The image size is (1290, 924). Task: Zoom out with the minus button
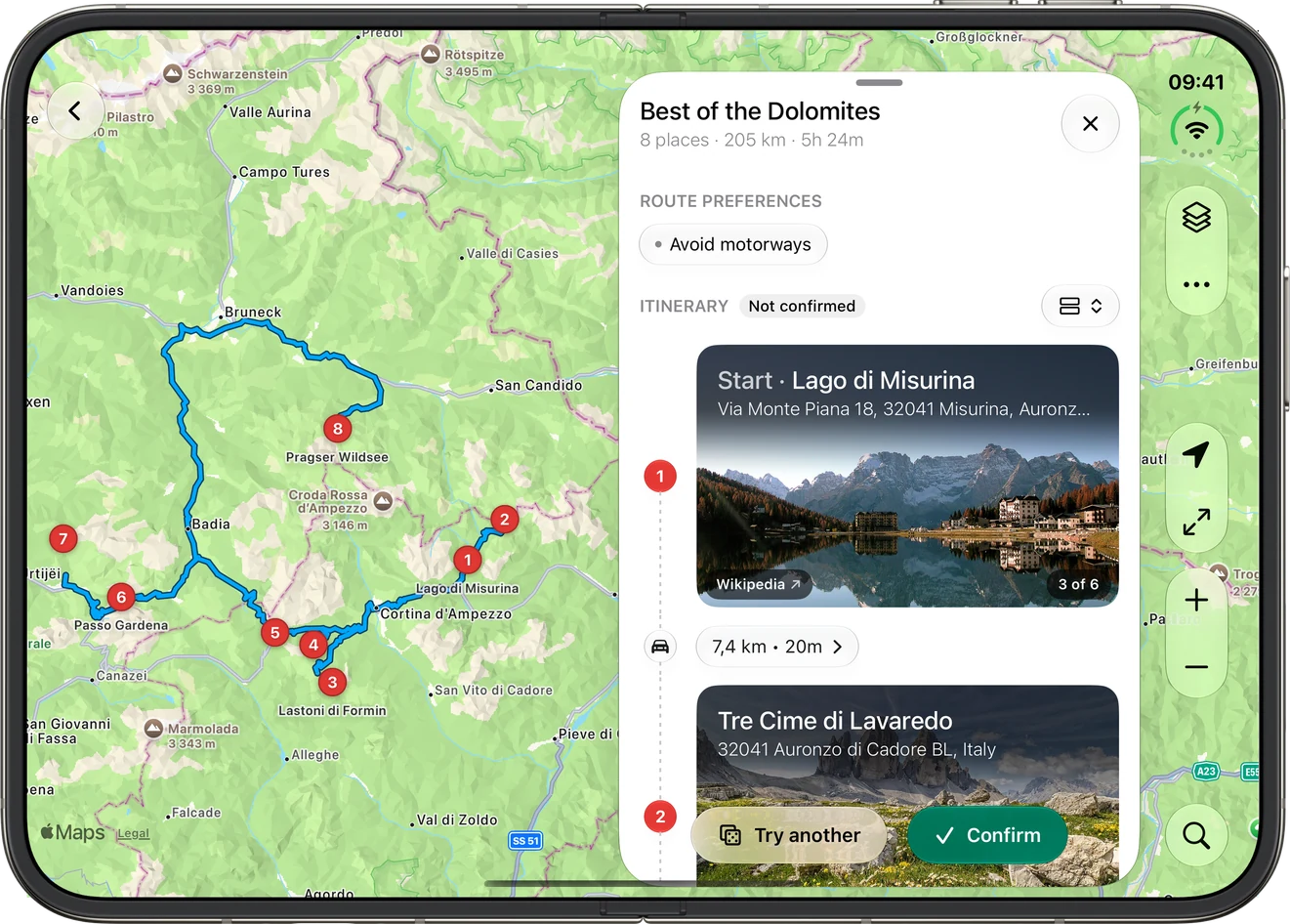1196,667
